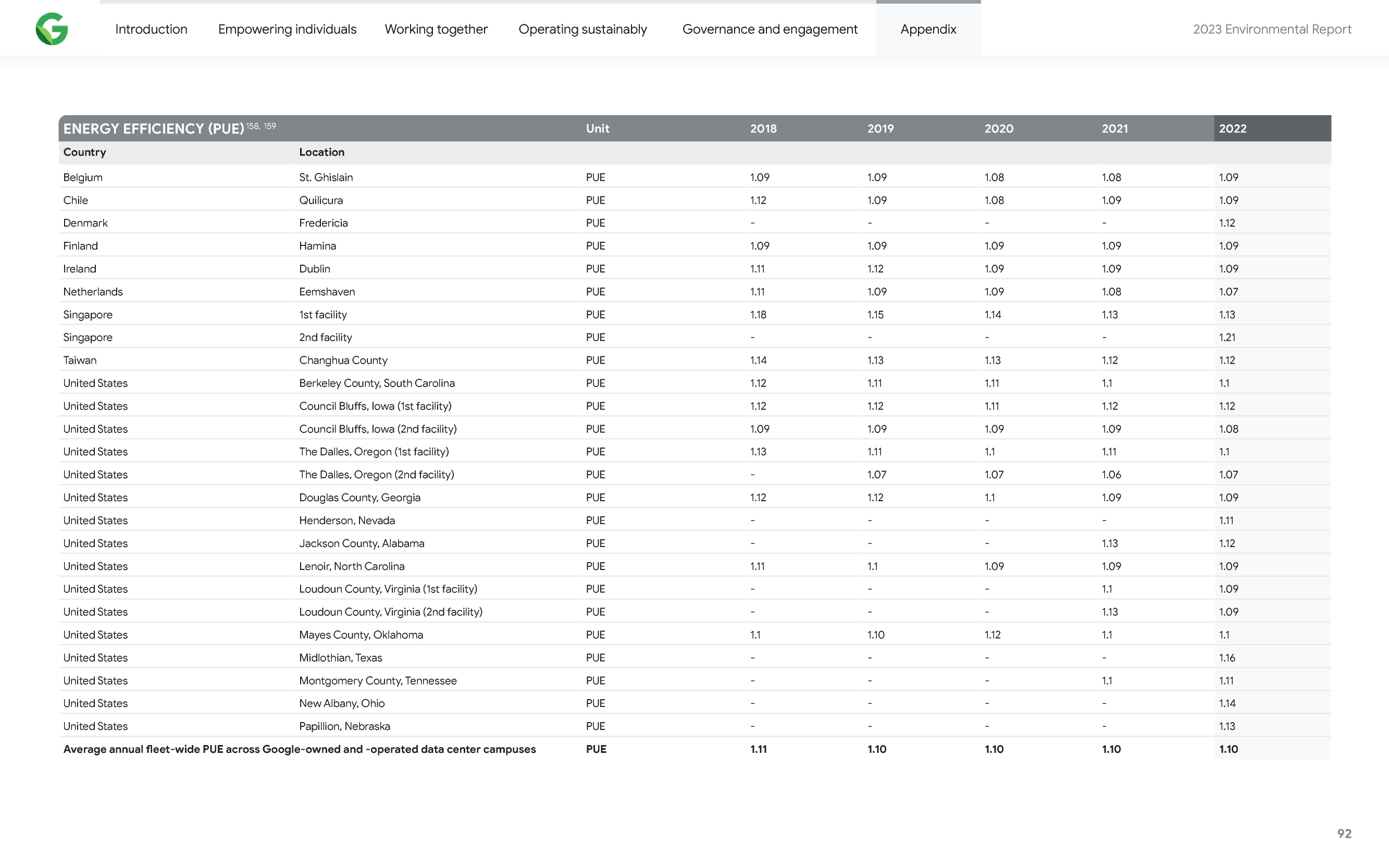
Task: Select Quilicura 2018 value 1.12
Action: click(758, 201)
